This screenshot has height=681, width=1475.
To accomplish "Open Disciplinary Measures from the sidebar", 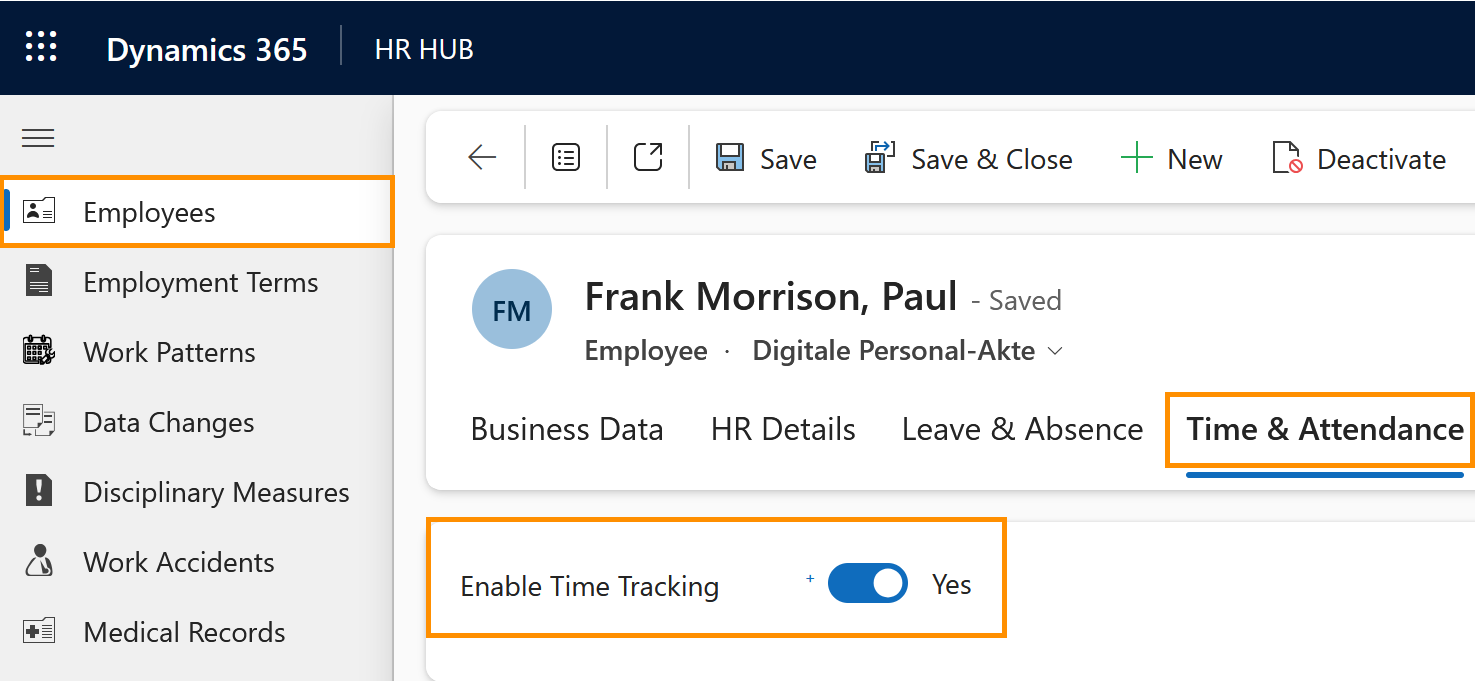I will (216, 492).
